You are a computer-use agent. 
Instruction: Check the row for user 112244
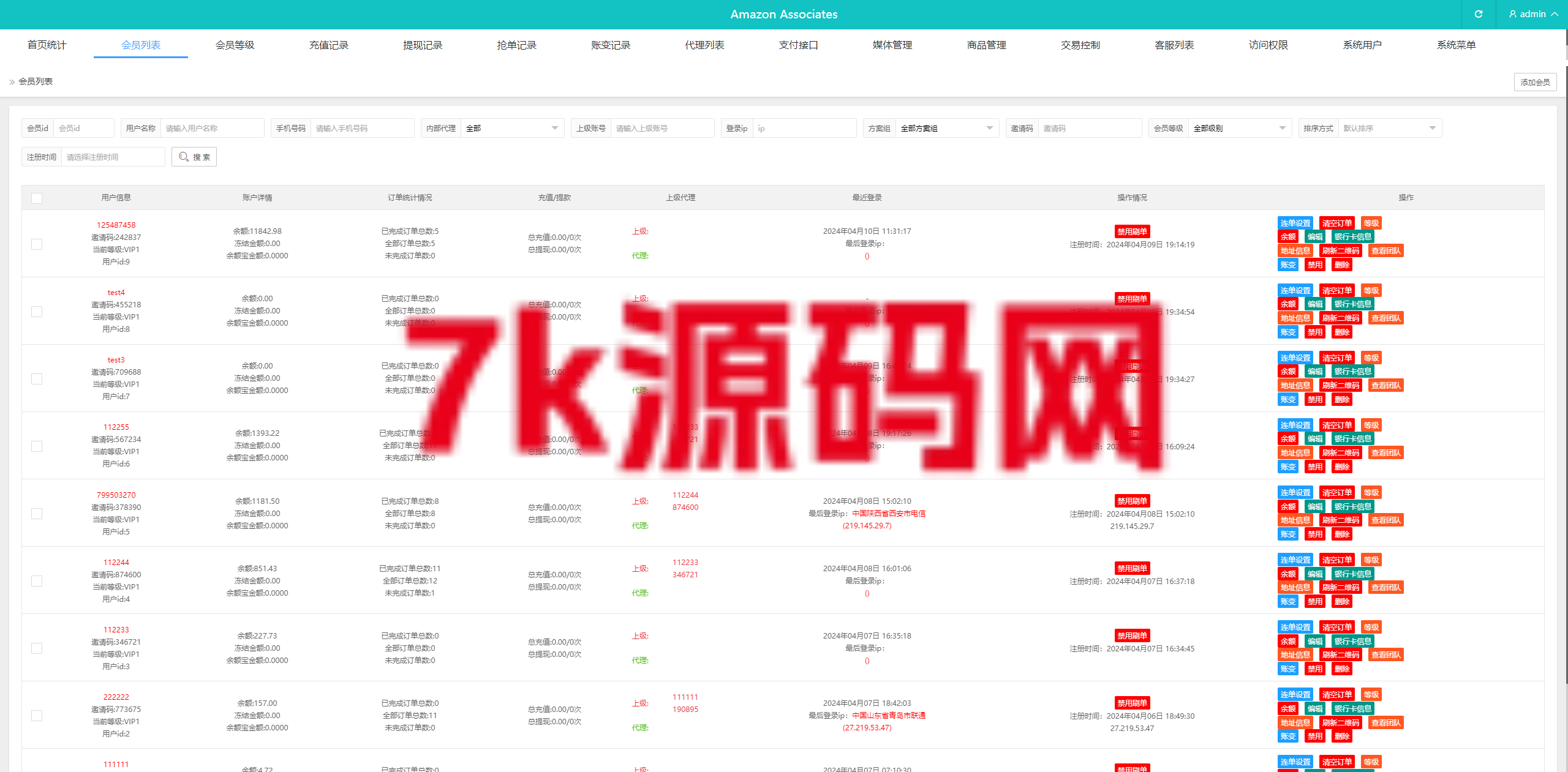37,581
